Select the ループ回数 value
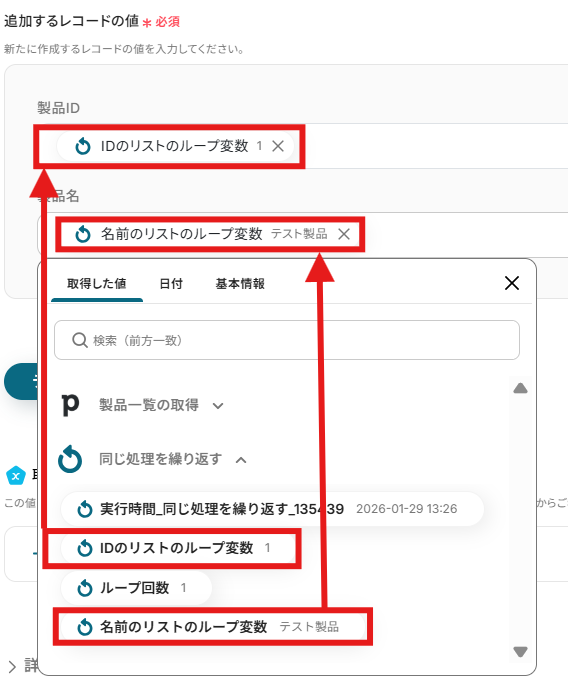This screenshot has width=568, height=682. (x=136, y=588)
